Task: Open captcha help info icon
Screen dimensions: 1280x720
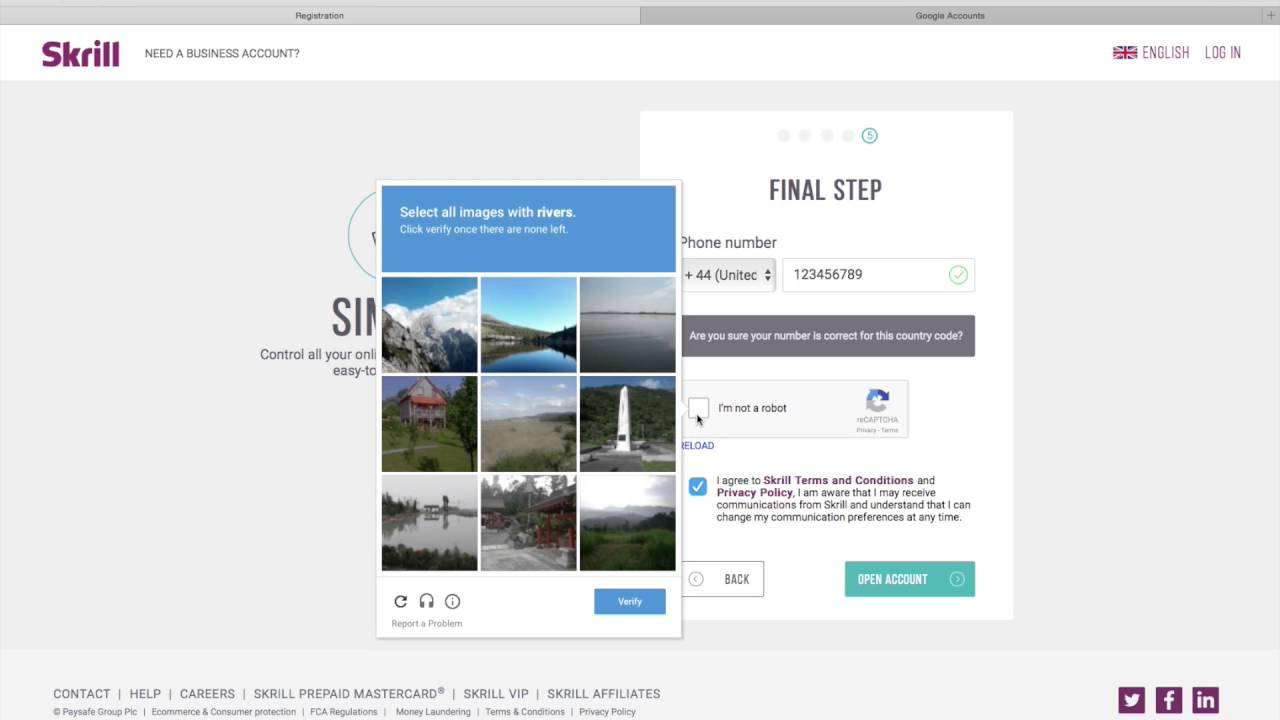Action: pyautogui.click(x=452, y=601)
